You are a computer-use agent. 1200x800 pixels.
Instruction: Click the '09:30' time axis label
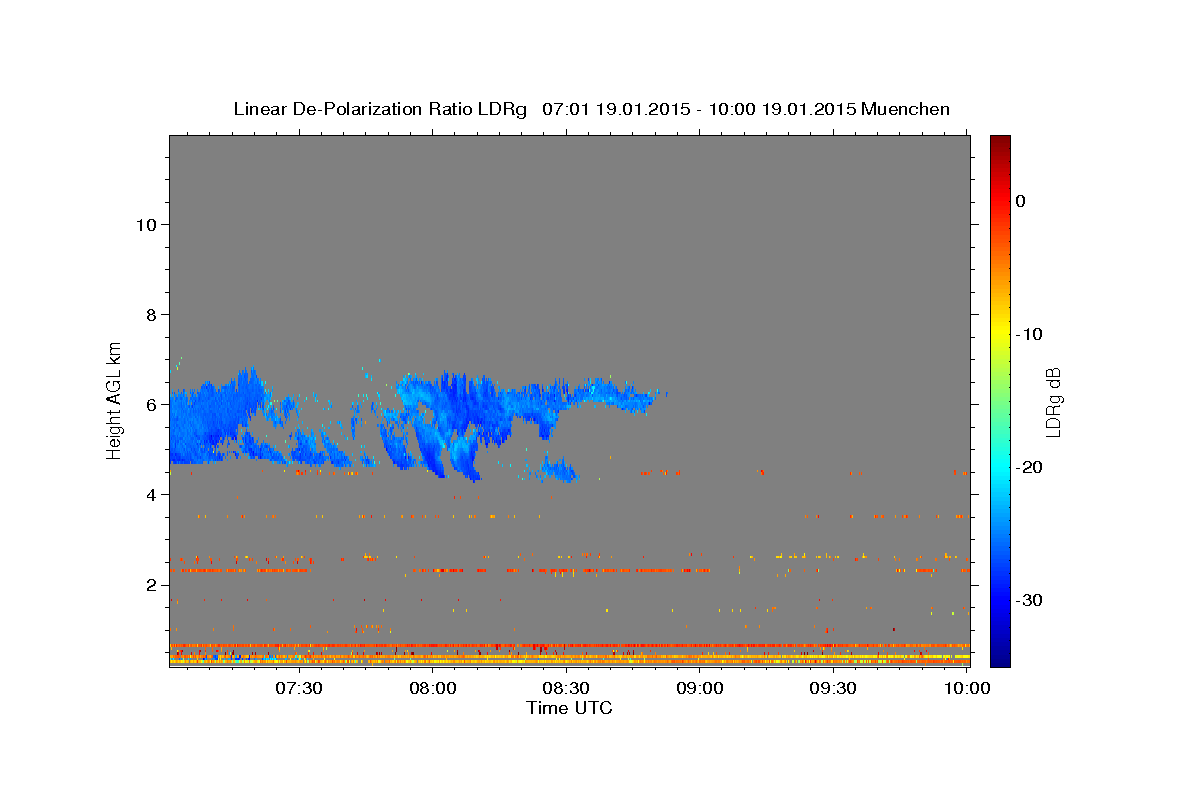coord(834,688)
